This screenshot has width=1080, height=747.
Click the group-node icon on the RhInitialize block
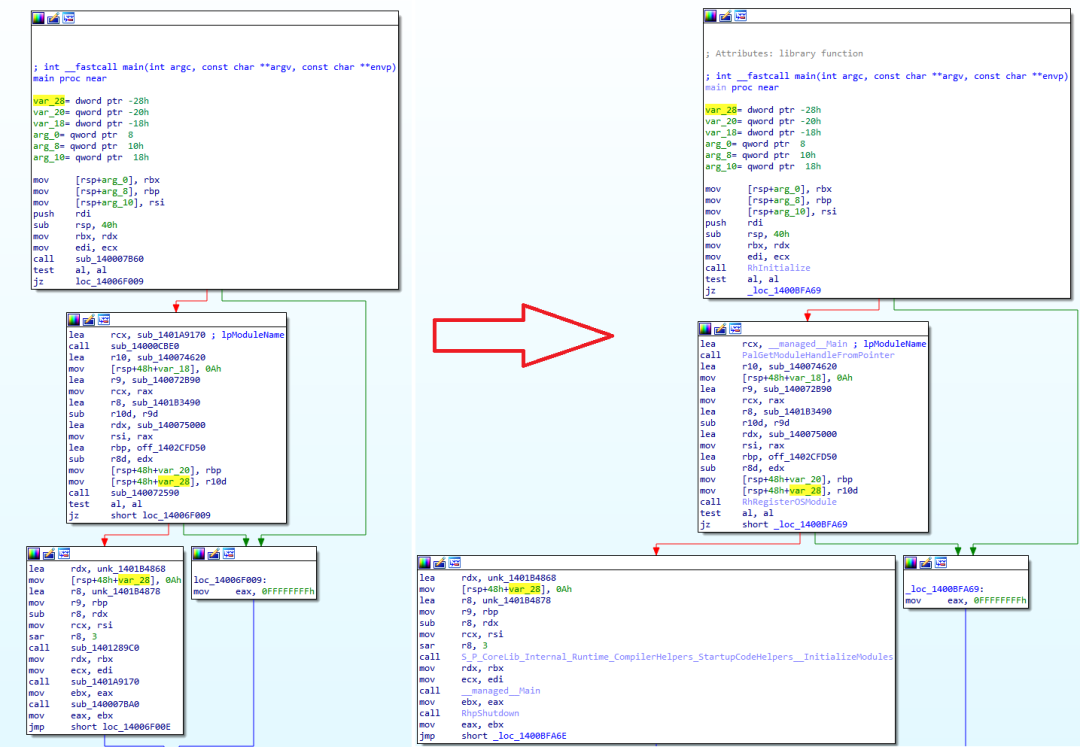tap(738, 15)
